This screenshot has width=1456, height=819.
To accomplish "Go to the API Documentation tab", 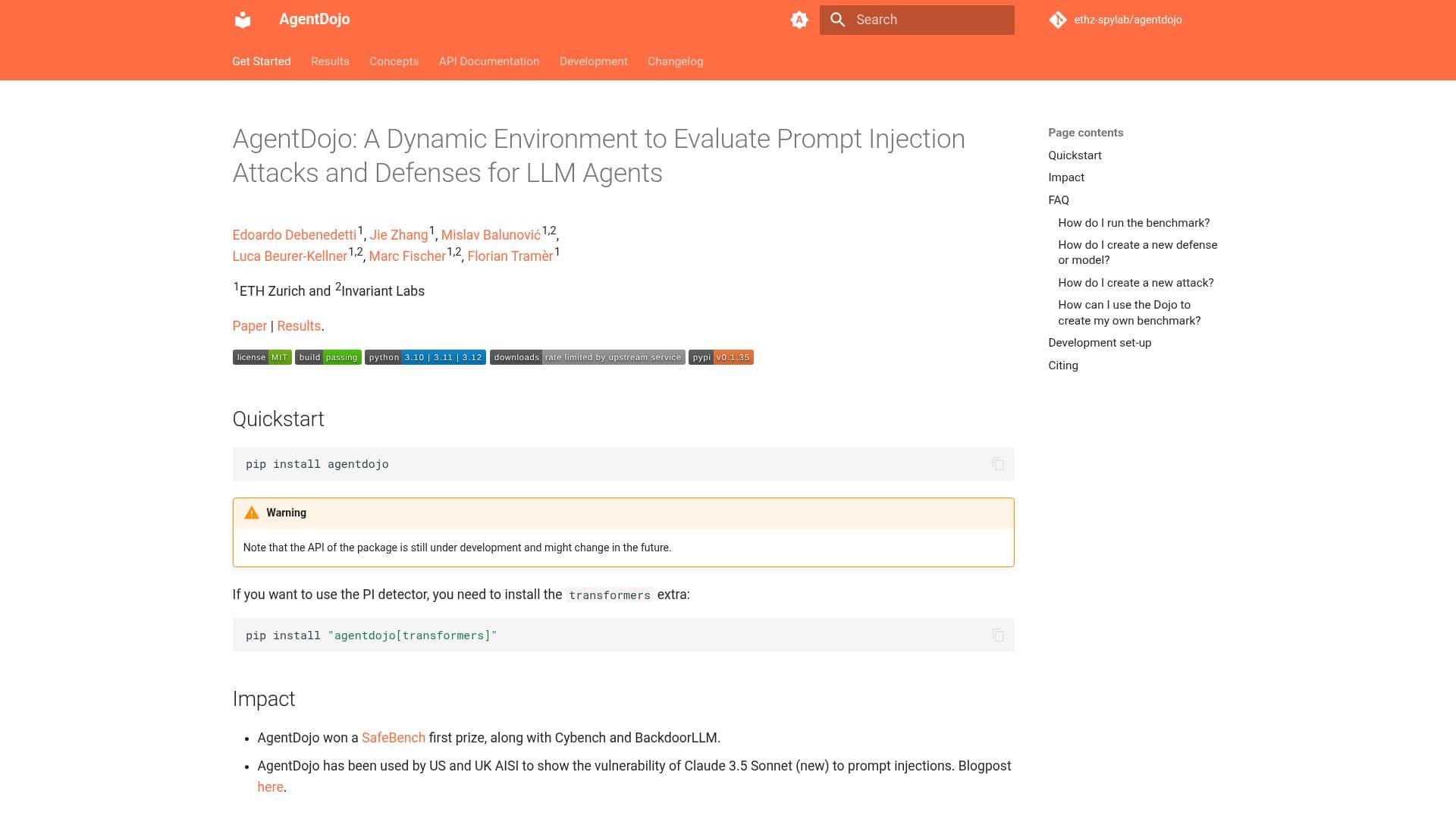I will (489, 61).
